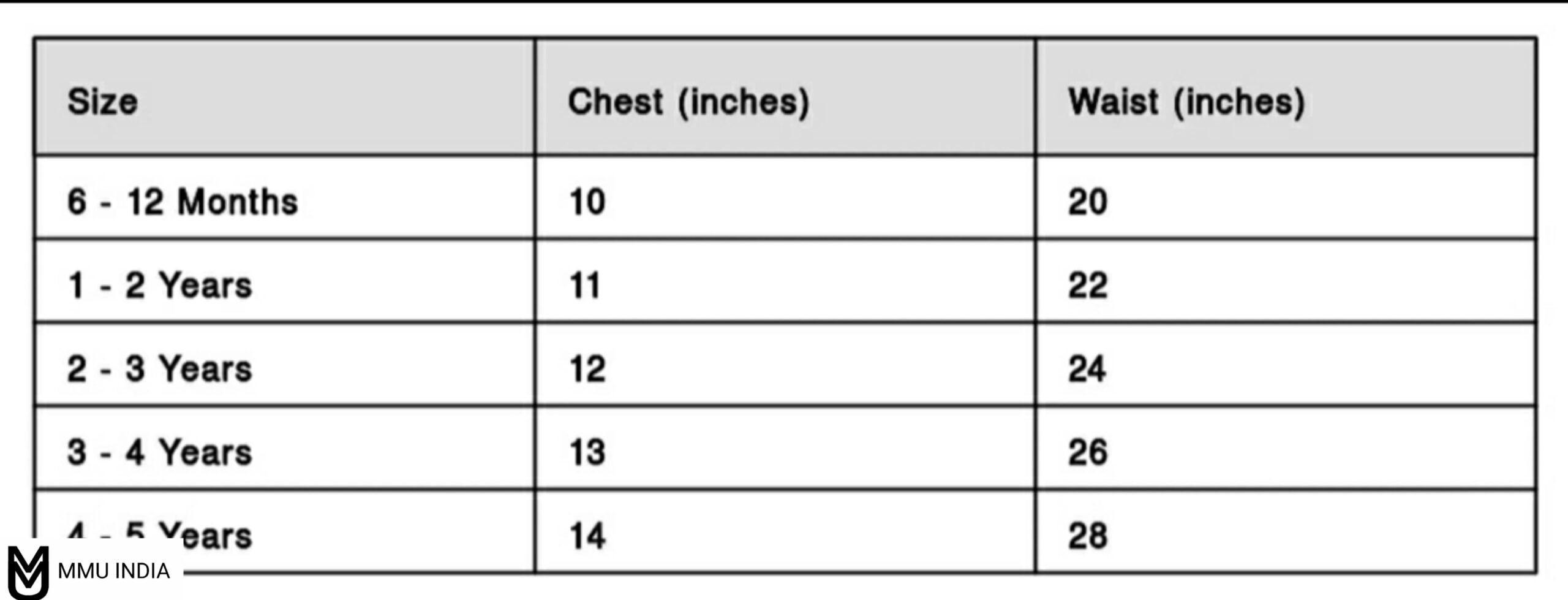Click chest value 14 cell
Image resolution: width=1568 pixels, height=600 pixels.
click(x=587, y=535)
